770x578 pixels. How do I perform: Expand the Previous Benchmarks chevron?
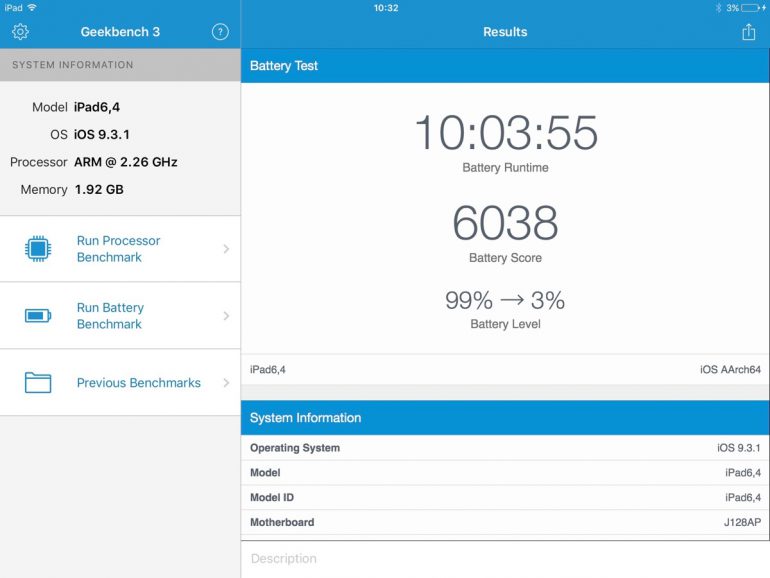(226, 383)
